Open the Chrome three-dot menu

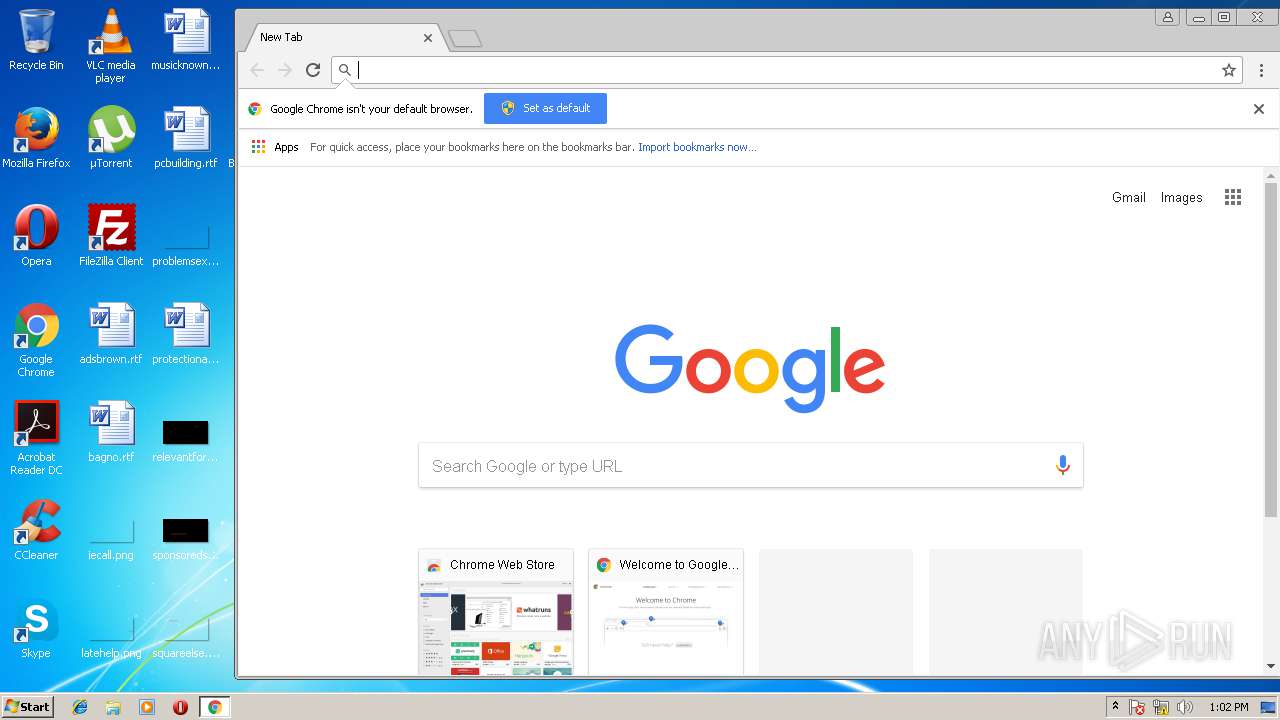point(1261,70)
